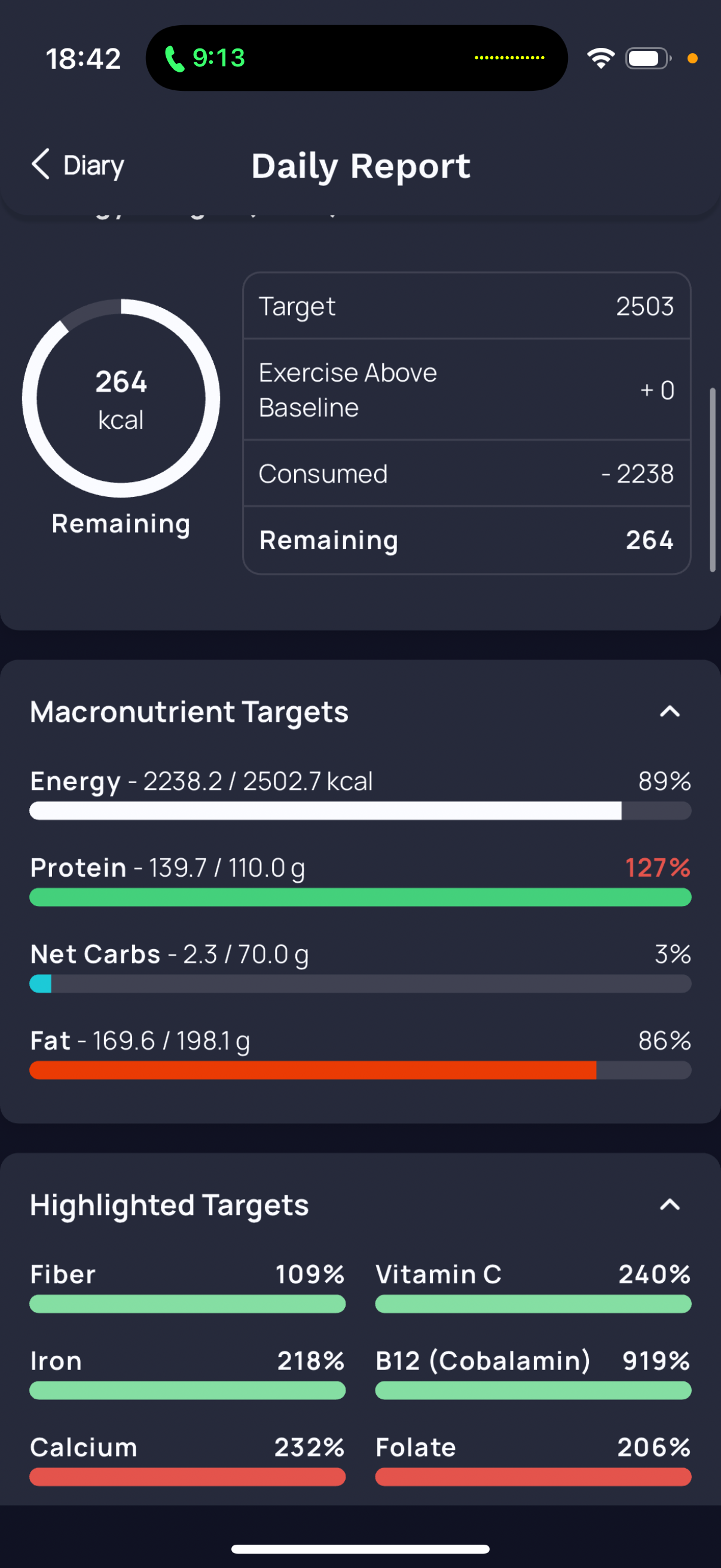Tap the audio waveform indicator in Dynamic Island
The height and width of the screenshot is (1568, 721).
[x=509, y=59]
